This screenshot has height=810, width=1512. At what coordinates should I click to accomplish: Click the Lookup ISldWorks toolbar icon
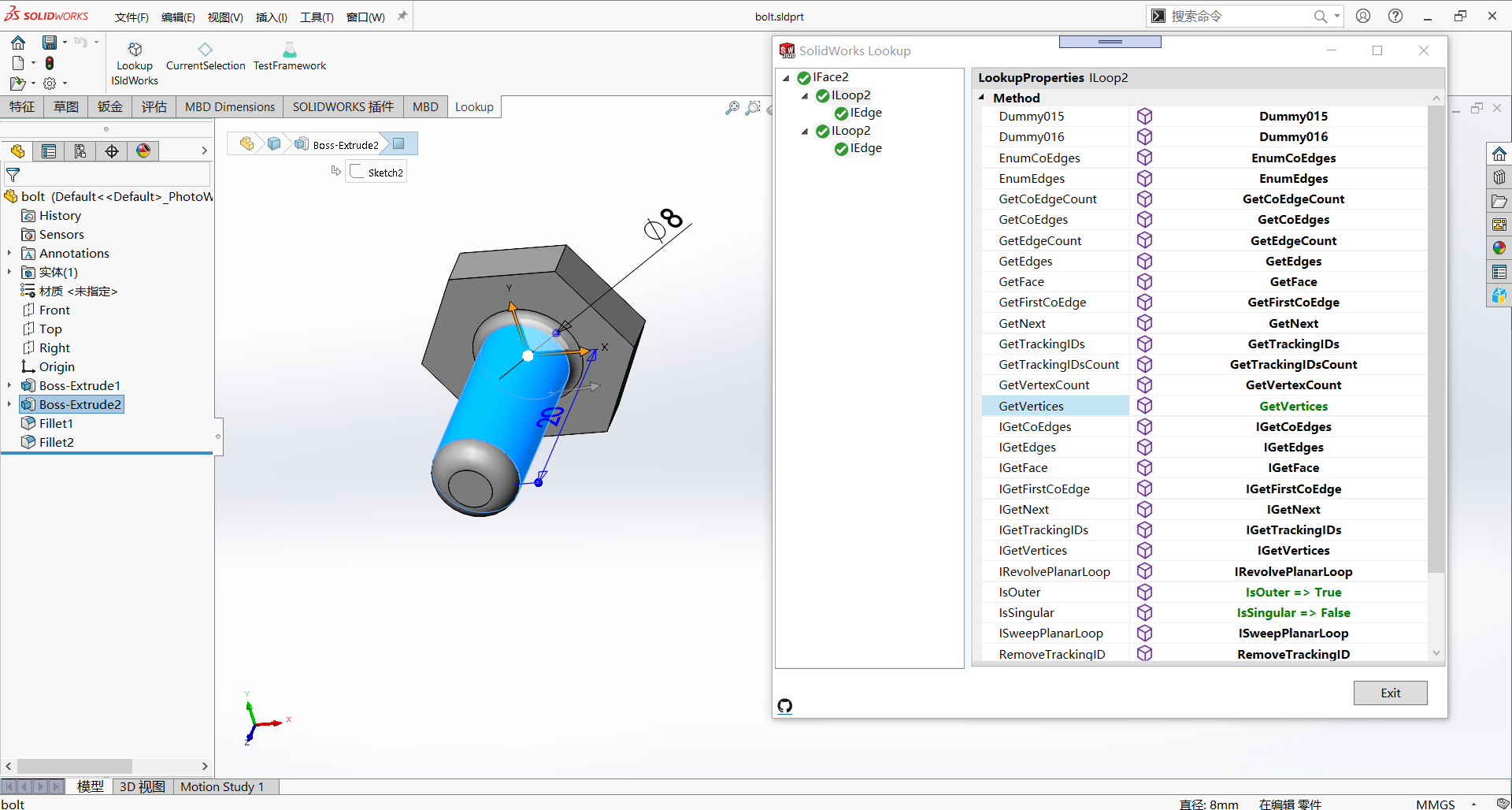tap(135, 50)
